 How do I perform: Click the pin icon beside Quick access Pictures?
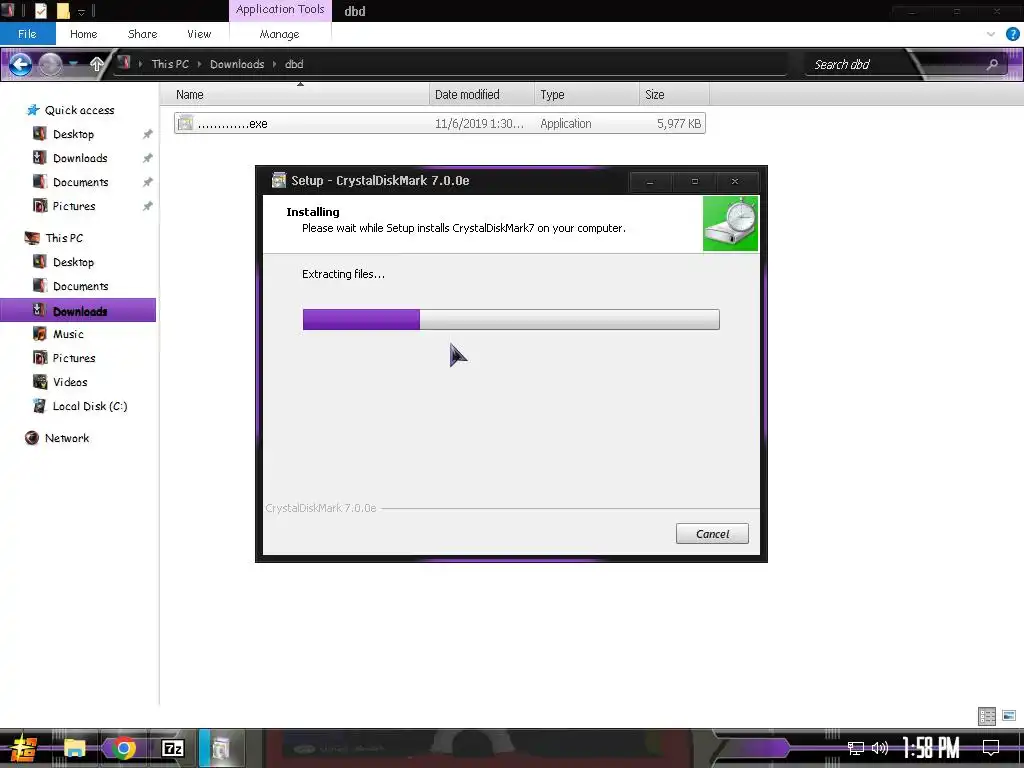pyautogui.click(x=148, y=206)
